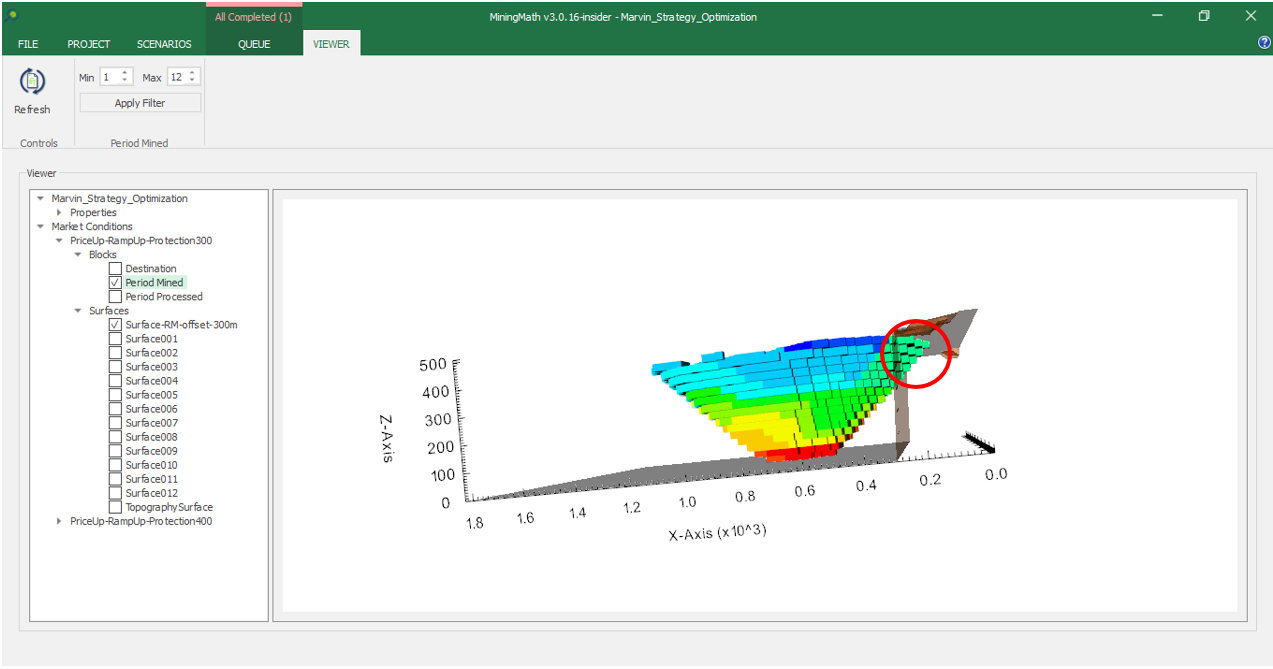Viewport: 1273px width, 669px height.
Task: Expand the Properties tree node
Action: (60, 213)
